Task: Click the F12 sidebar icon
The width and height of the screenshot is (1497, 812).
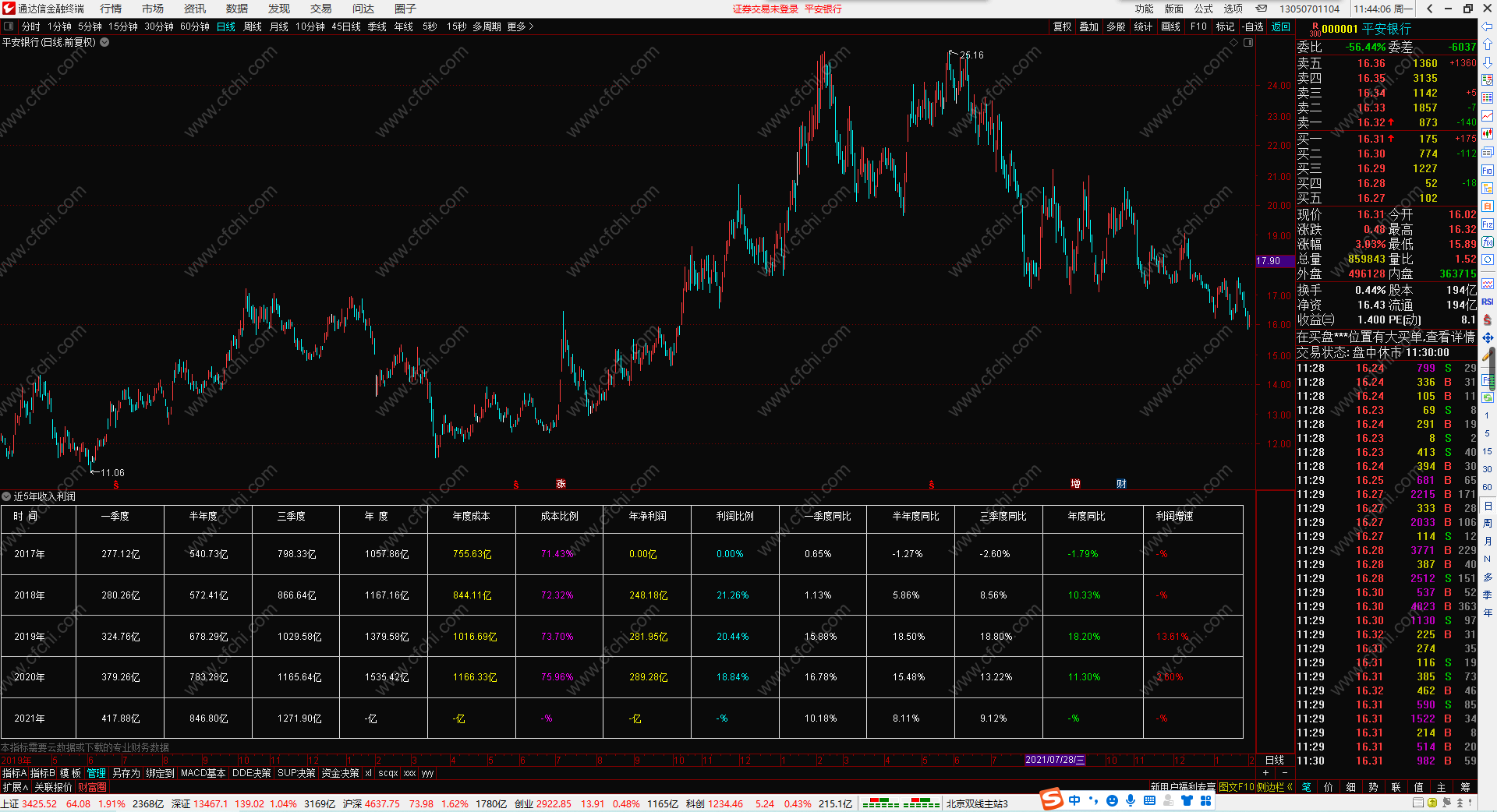Action: (x=1488, y=224)
